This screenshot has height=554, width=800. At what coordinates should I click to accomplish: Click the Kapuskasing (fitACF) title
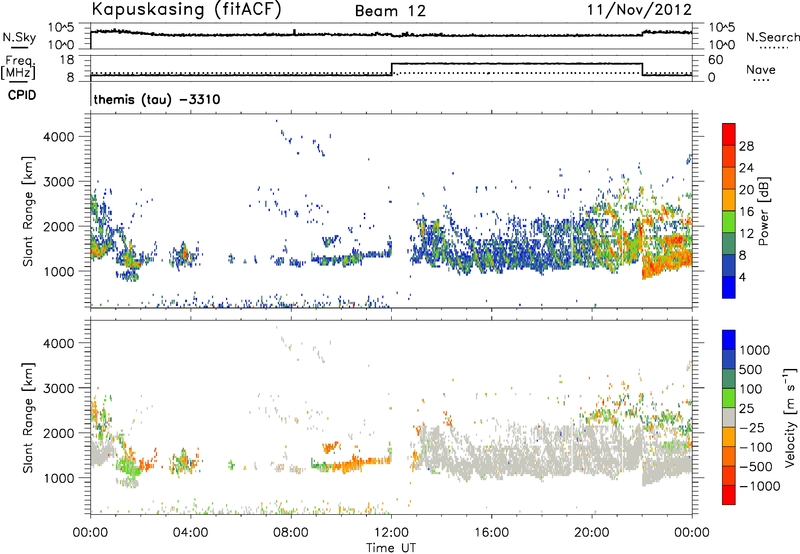[x=186, y=9]
